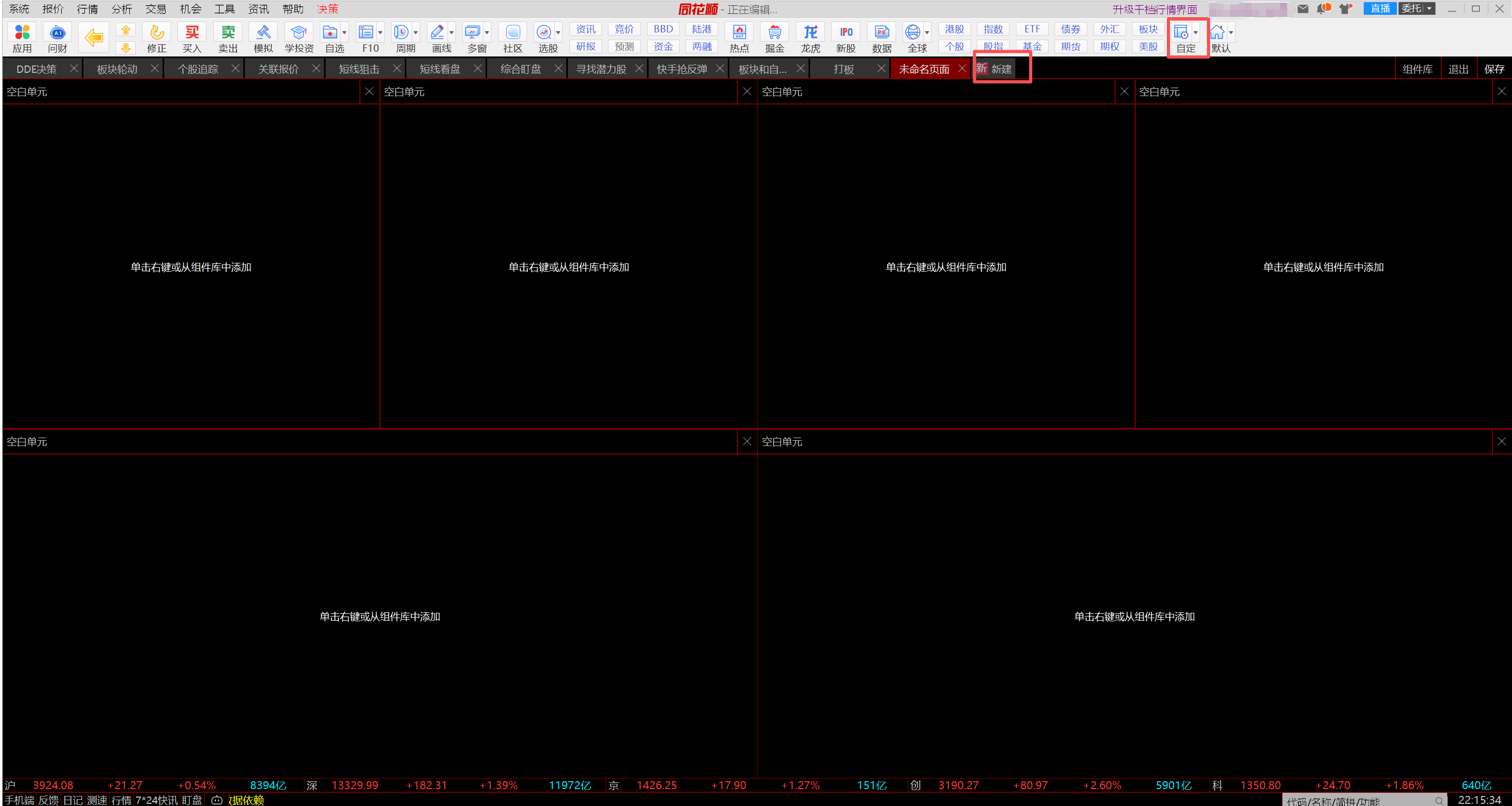Click the yellow back arrow icon
This screenshot has height=806, width=1512.
click(x=94, y=37)
